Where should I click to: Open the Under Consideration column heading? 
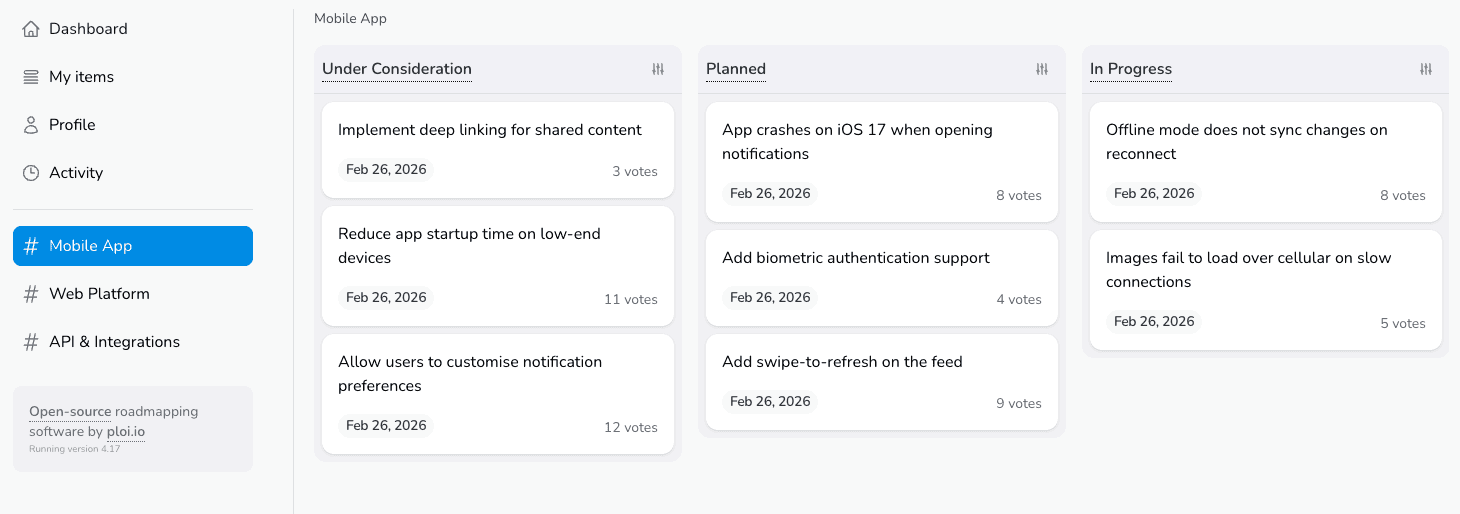click(397, 69)
